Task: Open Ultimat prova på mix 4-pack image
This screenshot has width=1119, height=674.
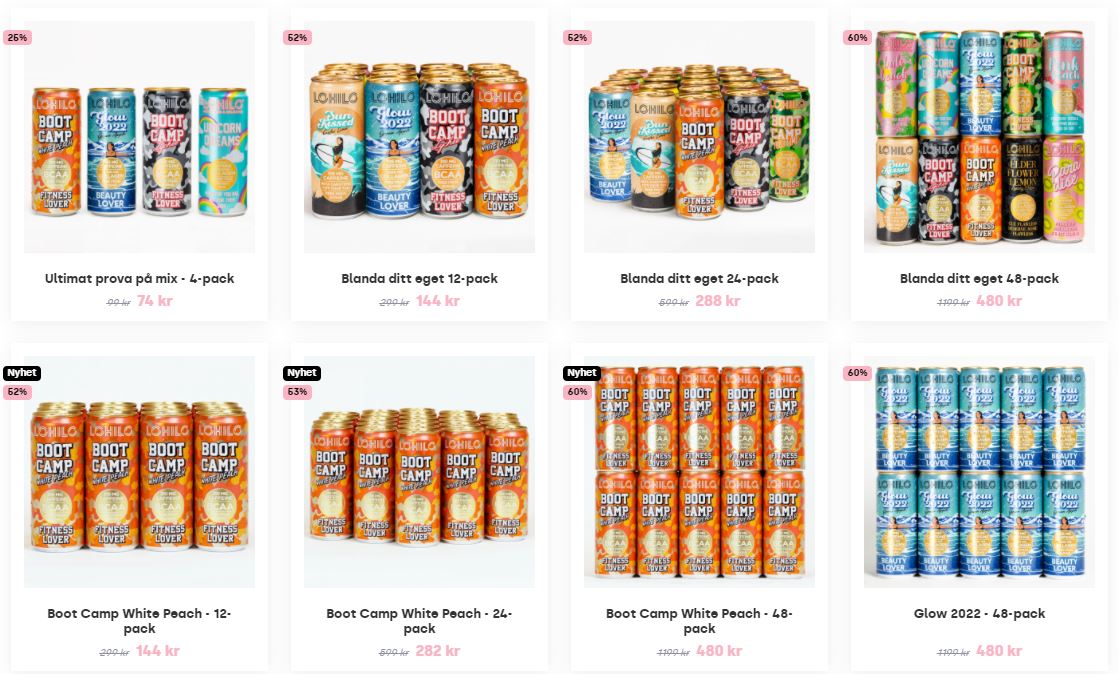Action: click(x=139, y=137)
